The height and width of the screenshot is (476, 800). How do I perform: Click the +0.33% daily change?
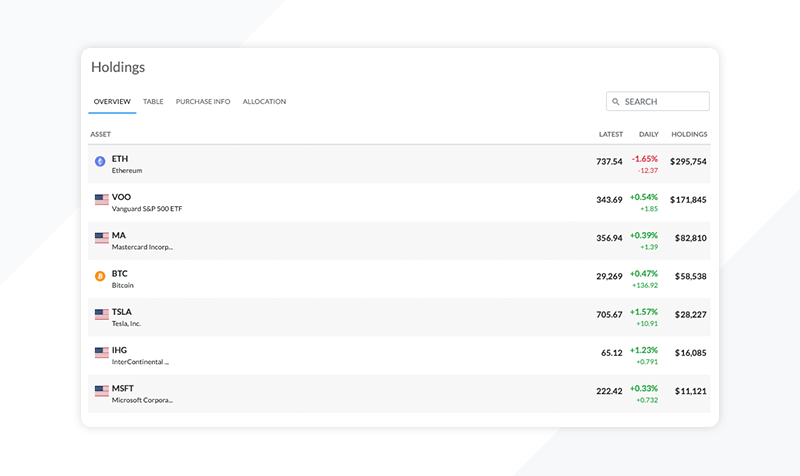pyautogui.click(x=644, y=388)
